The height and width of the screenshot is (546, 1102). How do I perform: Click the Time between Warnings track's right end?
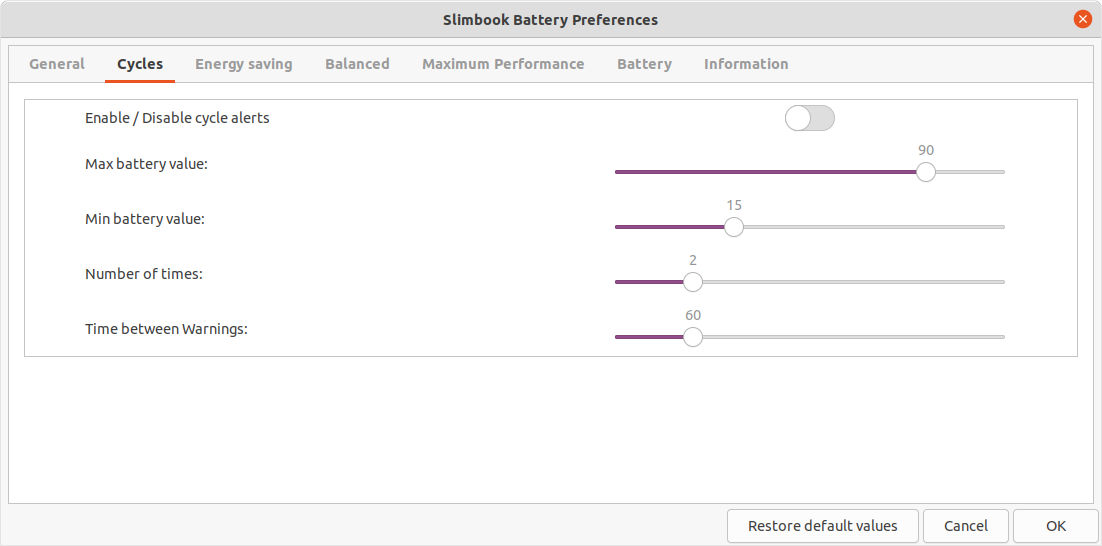[x=1000, y=337]
